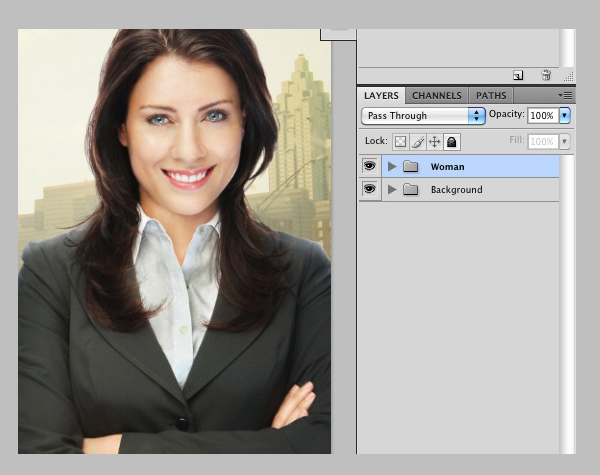This screenshot has width=600, height=475.
Task: Expand the Background group
Action: click(x=392, y=189)
